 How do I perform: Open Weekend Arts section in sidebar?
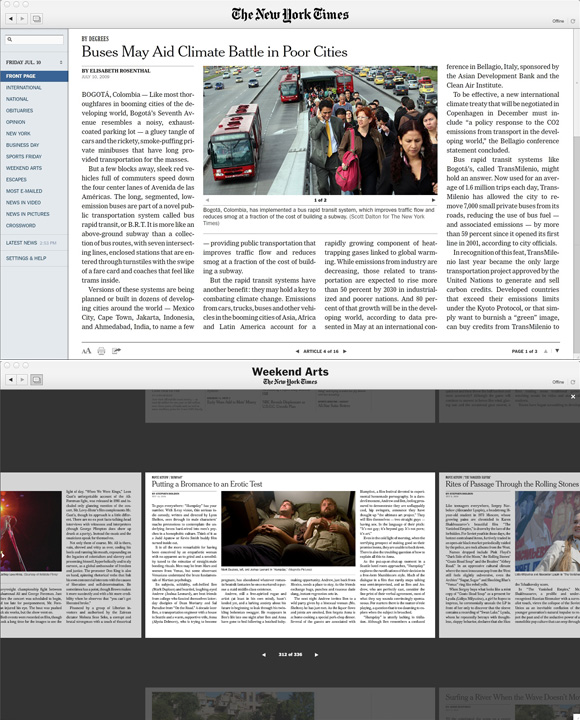tap(24, 168)
